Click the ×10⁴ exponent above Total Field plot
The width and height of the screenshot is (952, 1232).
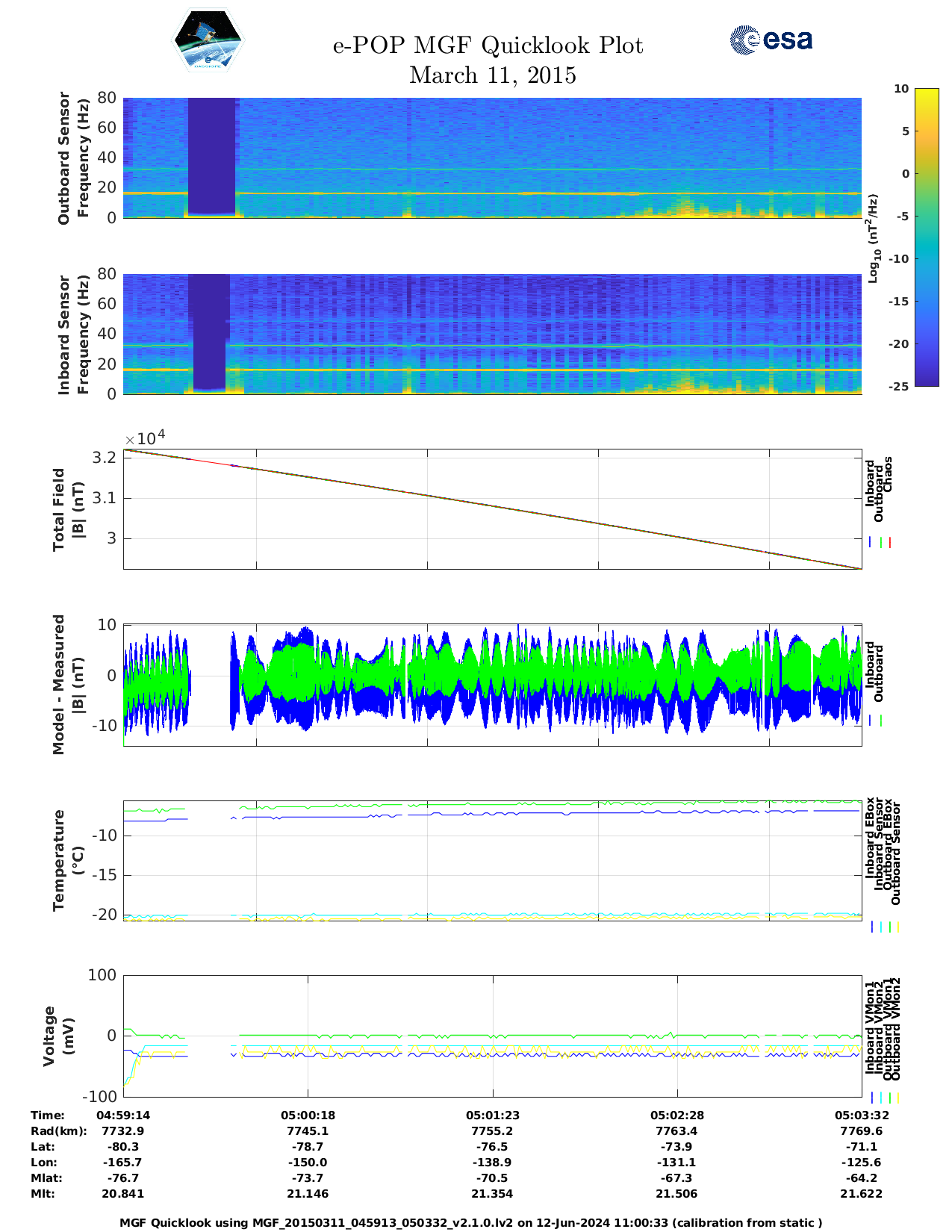145,438
